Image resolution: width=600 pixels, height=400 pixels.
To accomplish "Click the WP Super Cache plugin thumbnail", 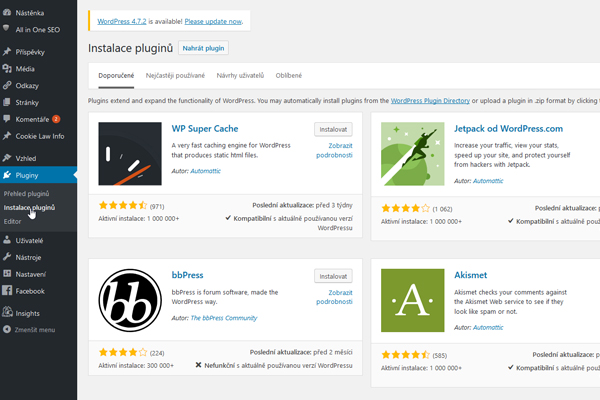I will click(130, 153).
